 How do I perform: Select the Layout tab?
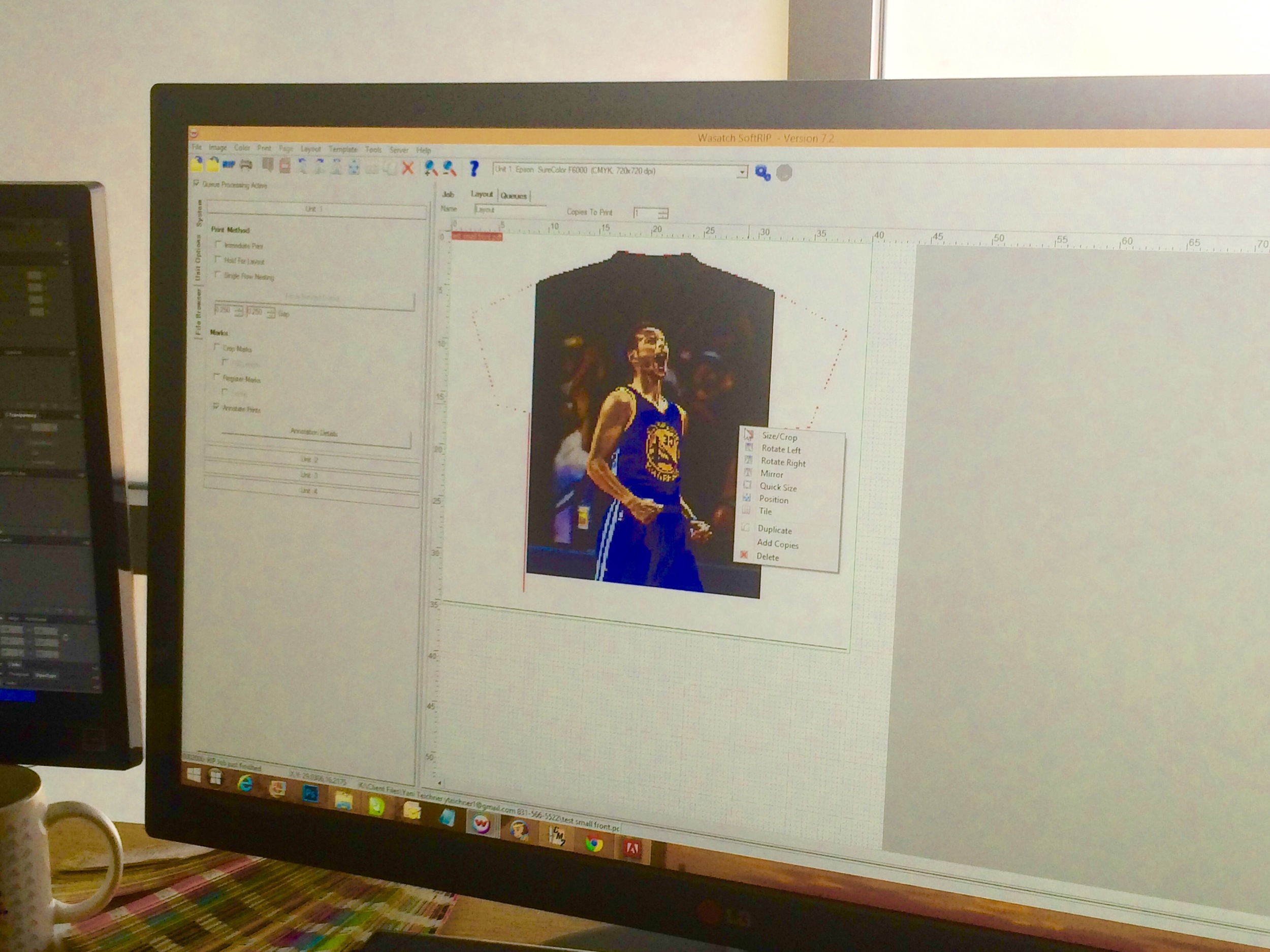482,194
